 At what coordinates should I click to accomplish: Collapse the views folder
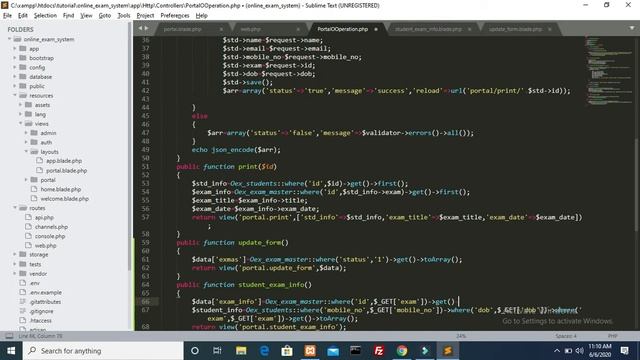pos(21,124)
